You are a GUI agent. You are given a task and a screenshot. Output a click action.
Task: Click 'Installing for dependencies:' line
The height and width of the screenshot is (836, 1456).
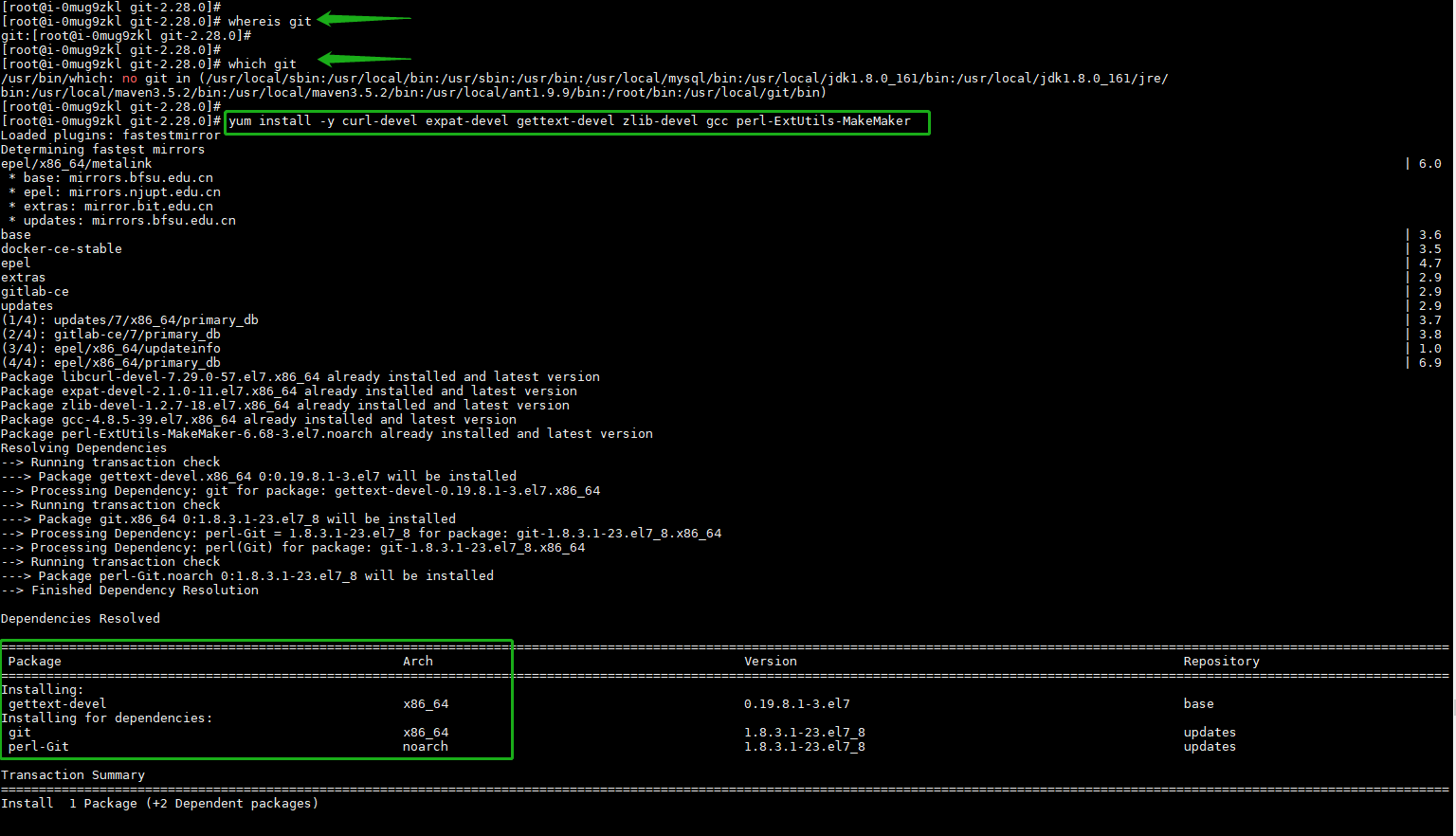tap(107, 718)
